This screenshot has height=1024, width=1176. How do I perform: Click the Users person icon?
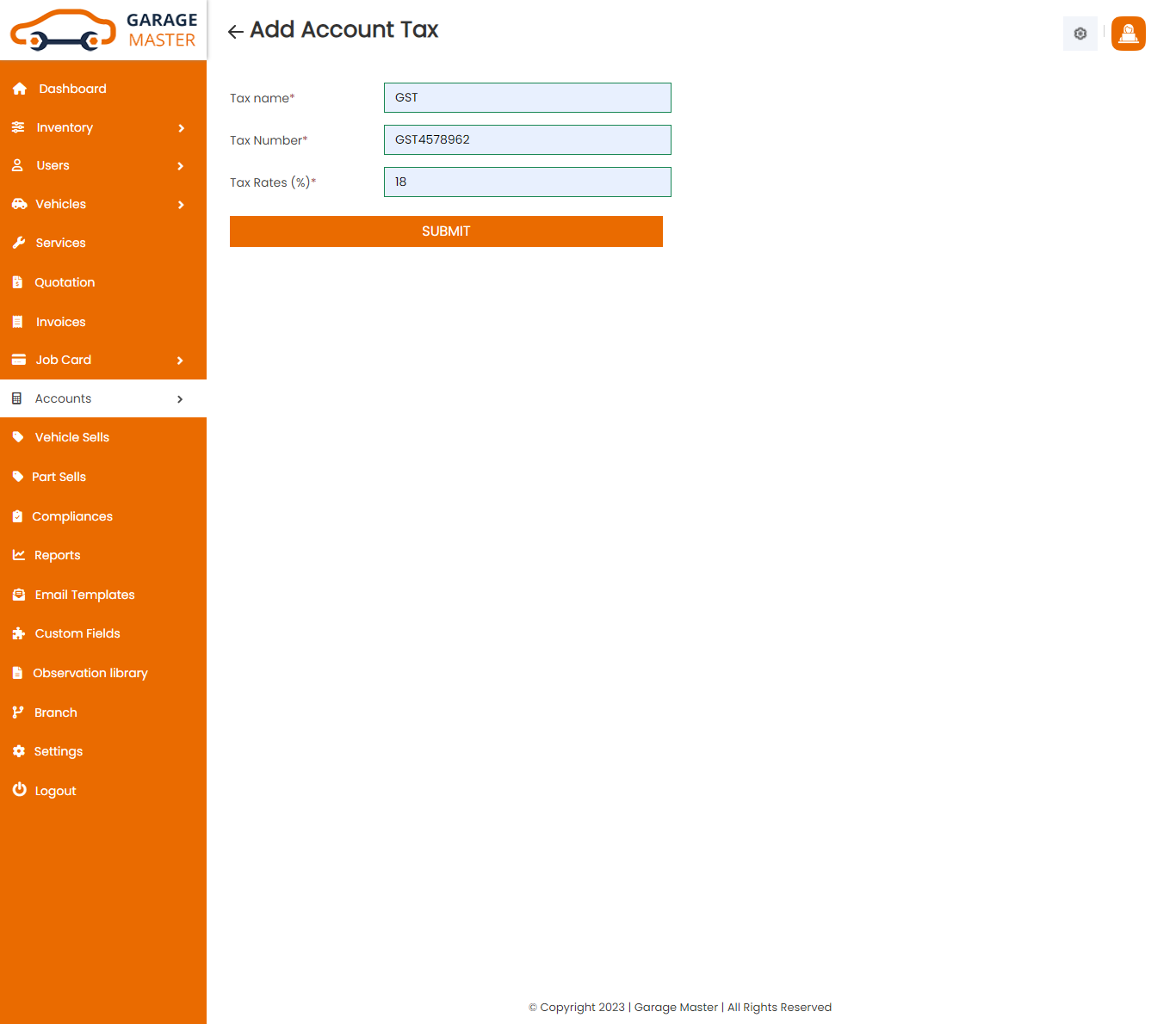pyautogui.click(x=19, y=165)
